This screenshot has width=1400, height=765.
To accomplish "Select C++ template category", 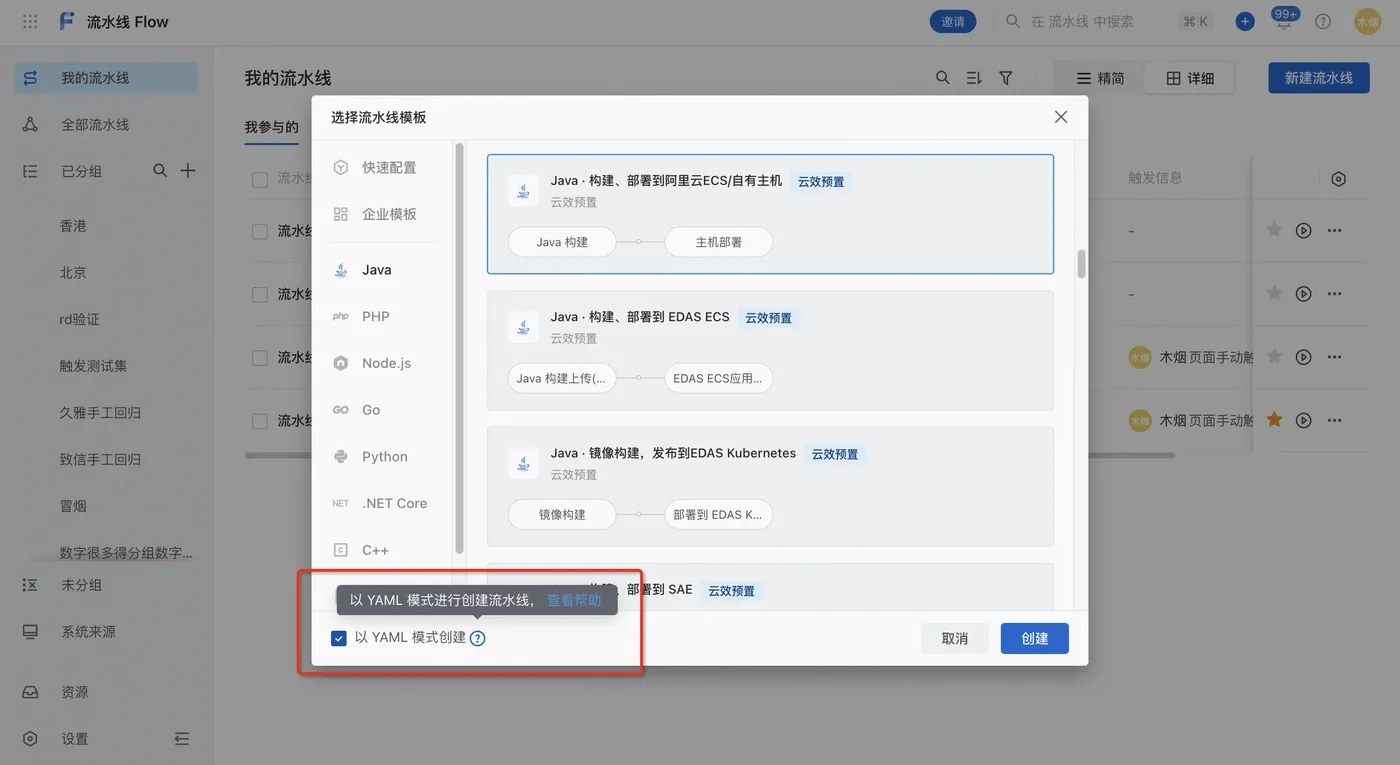I will tap(375, 550).
